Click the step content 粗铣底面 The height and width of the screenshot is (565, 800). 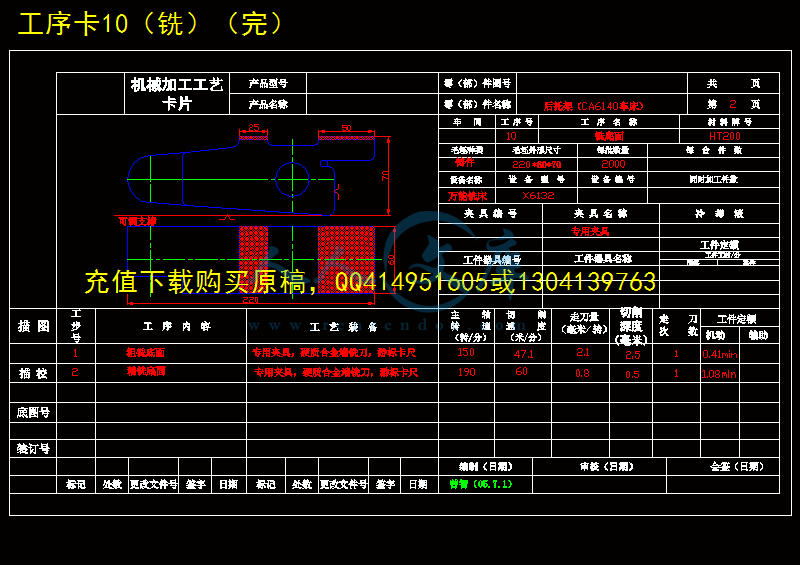[x=145, y=353]
